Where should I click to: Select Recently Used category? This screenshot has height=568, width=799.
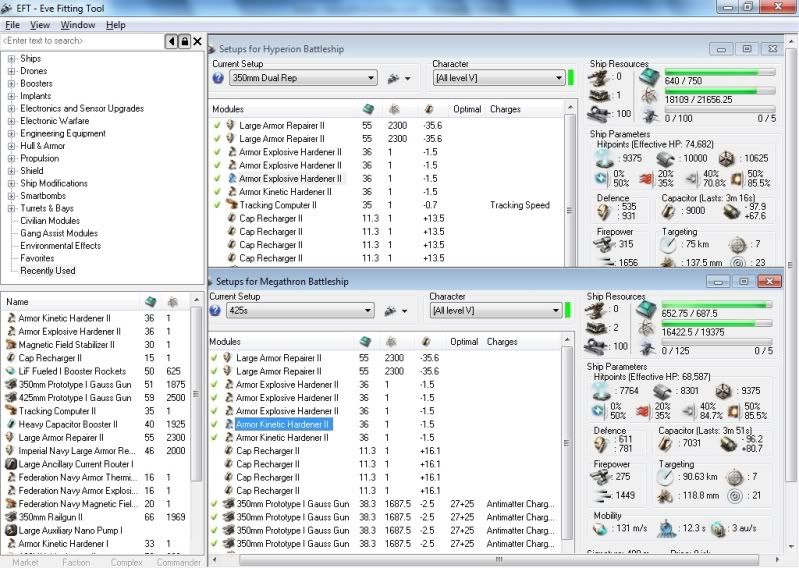pyautogui.click(x=48, y=271)
